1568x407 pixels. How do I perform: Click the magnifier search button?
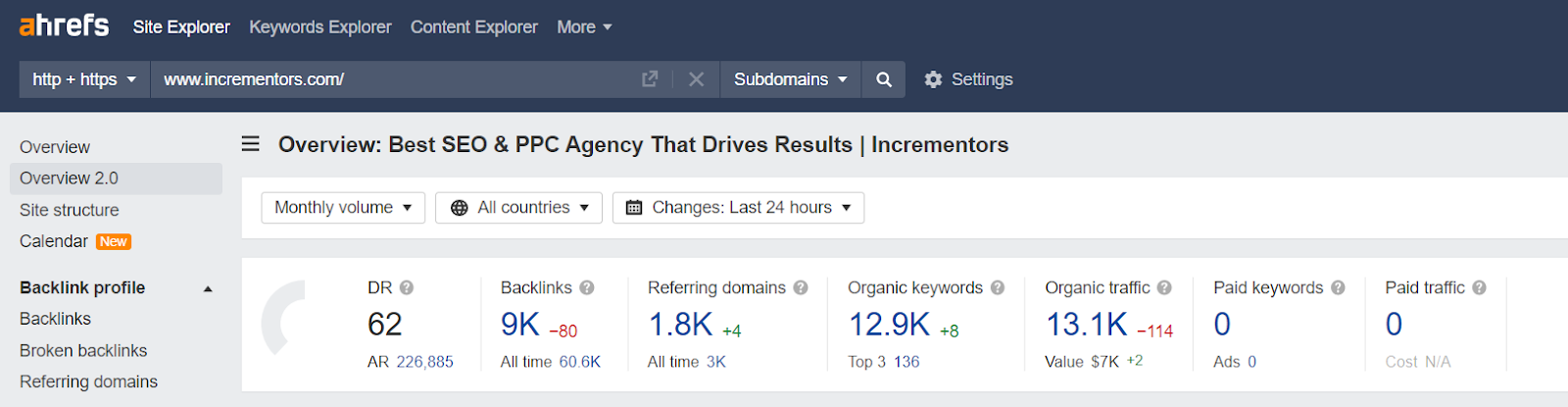(884, 79)
